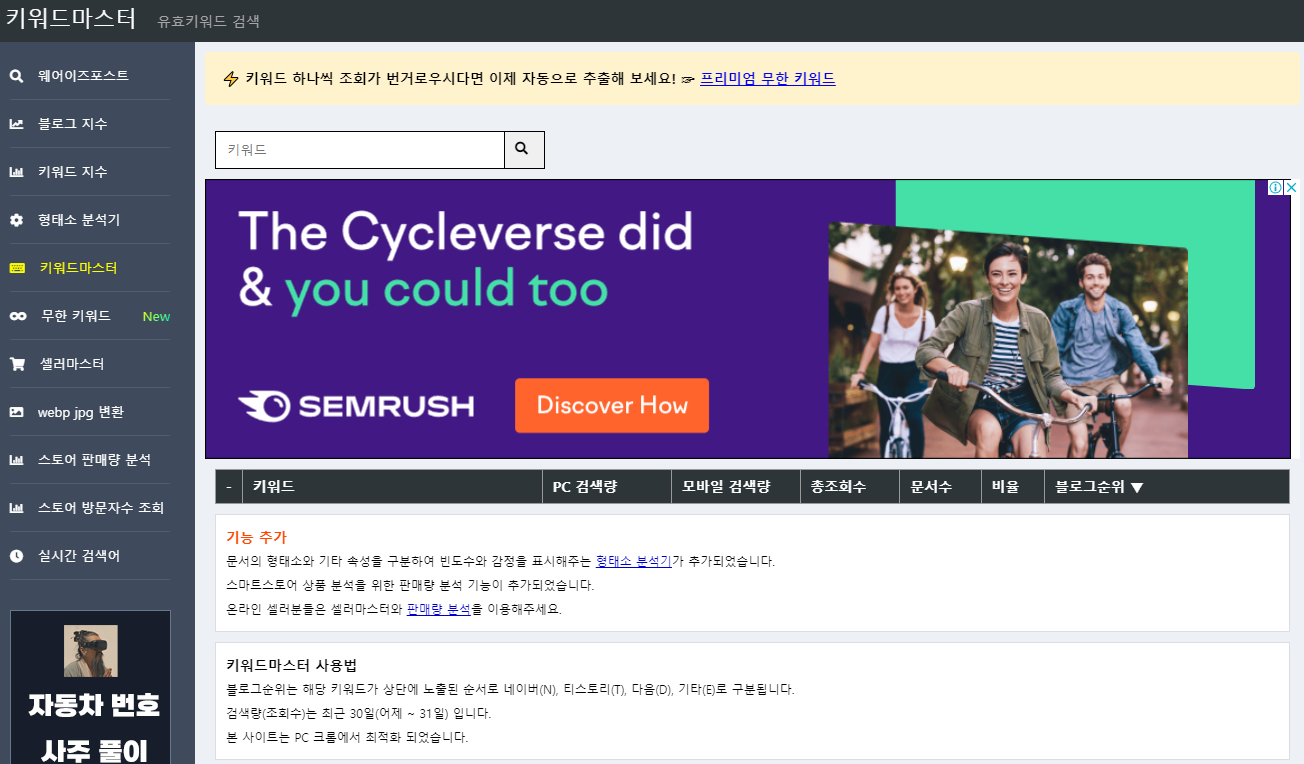Open 웨어이즈포스트 in the sidebar

83,76
